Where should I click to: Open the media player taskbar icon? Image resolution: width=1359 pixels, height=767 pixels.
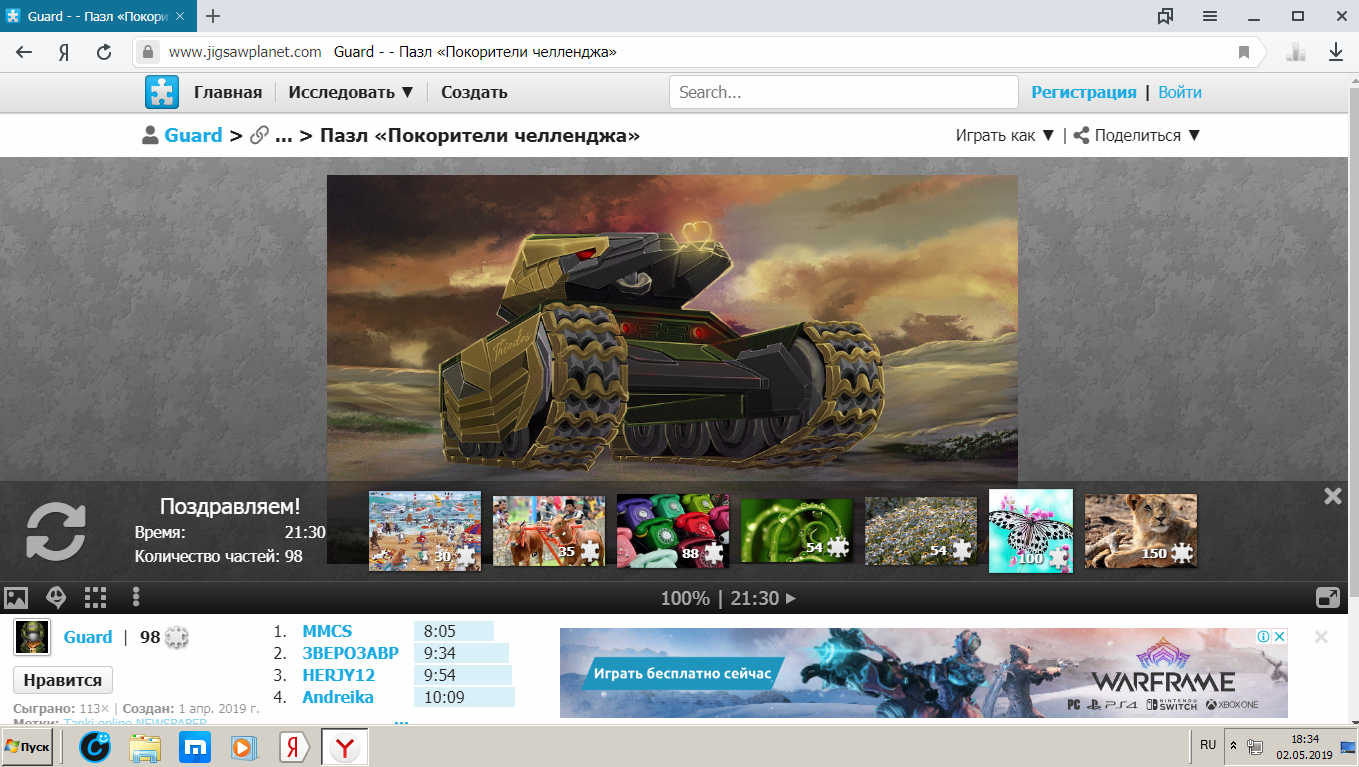[243, 747]
